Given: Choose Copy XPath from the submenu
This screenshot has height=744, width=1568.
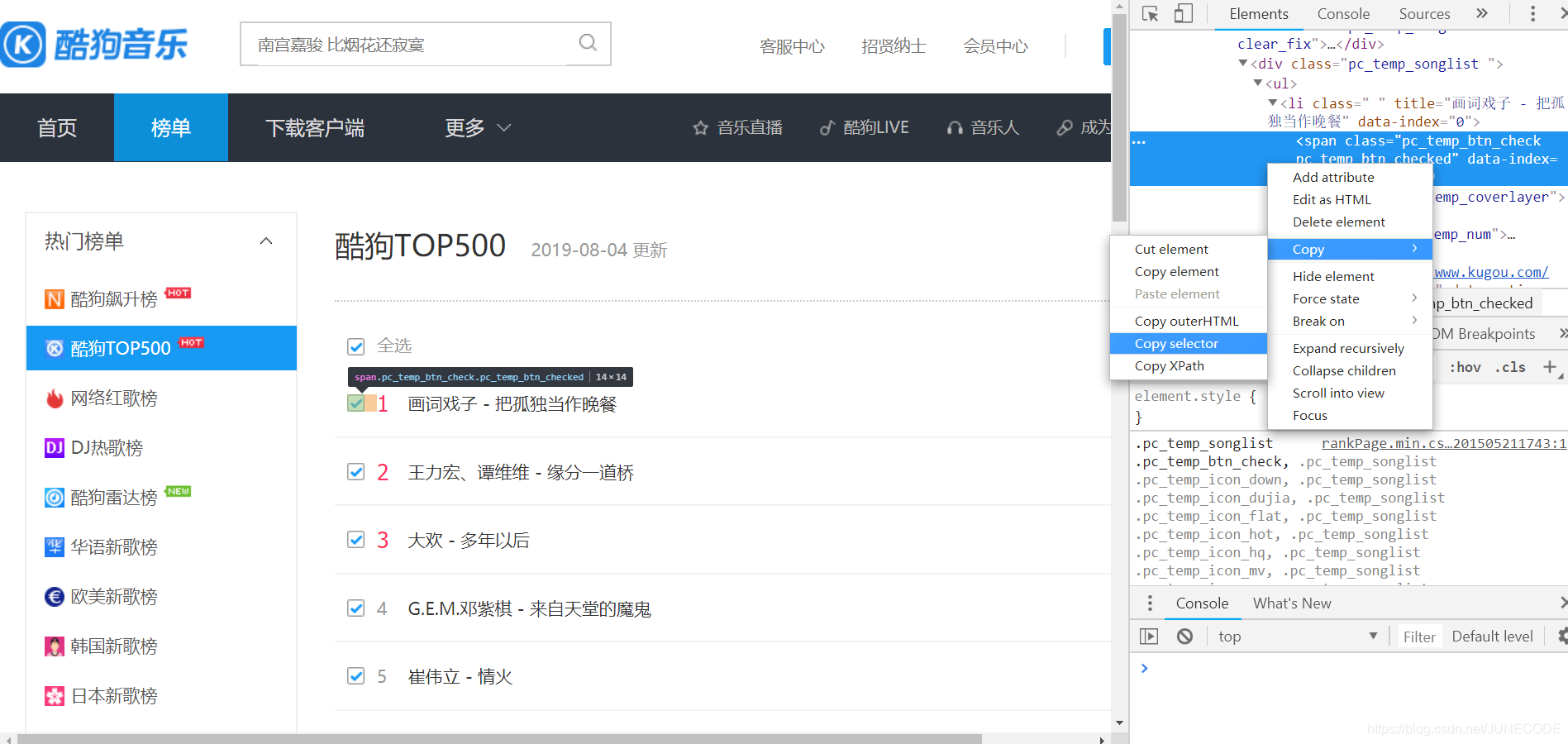Looking at the screenshot, I should click(1189, 365).
